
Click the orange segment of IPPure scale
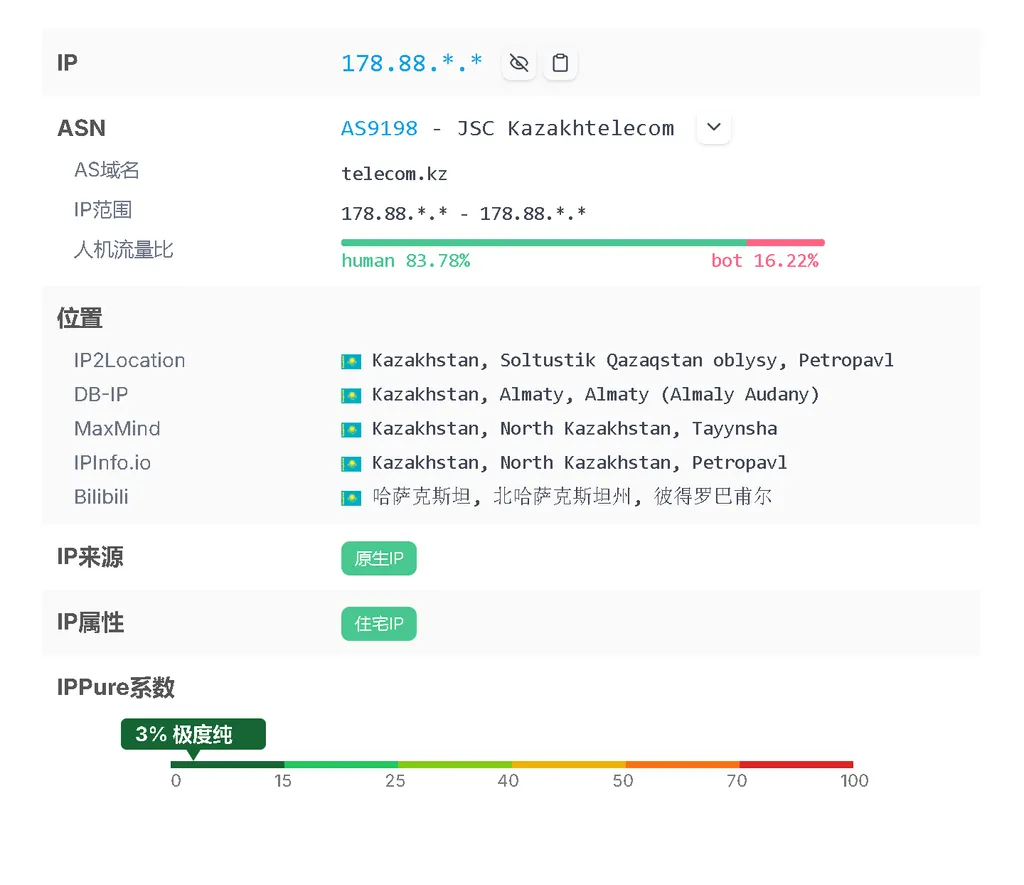pyautogui.click(x=682, y=765)
